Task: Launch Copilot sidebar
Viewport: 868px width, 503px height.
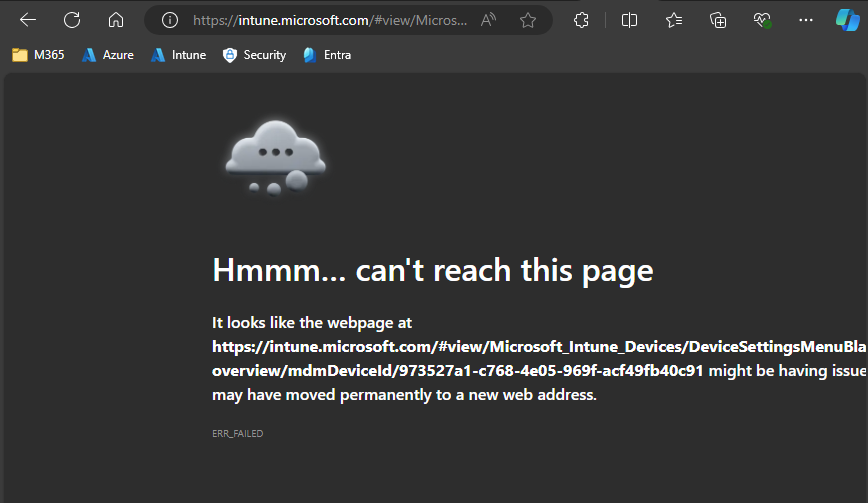Action: coord(848,20)
